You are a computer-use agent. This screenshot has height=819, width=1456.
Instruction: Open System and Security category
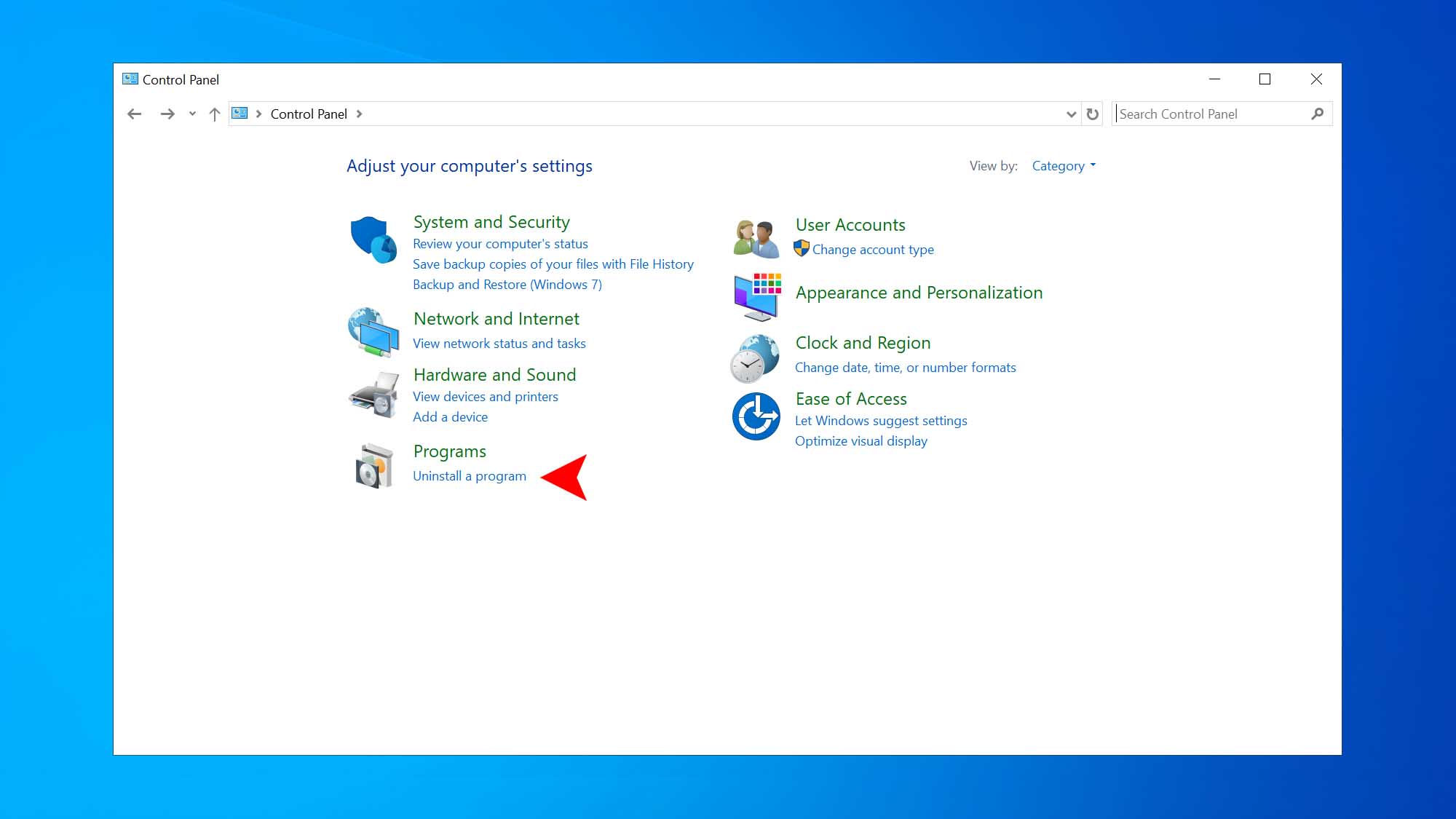click(x=491, y=222)
